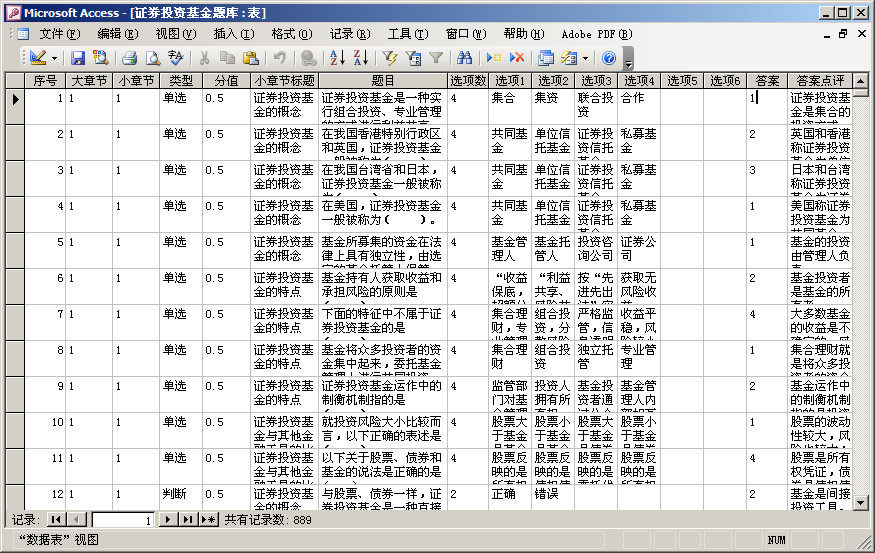Click the Apply Filter funnel icon
The width and height of the screenshot is (875, 553).
point(436,57)
